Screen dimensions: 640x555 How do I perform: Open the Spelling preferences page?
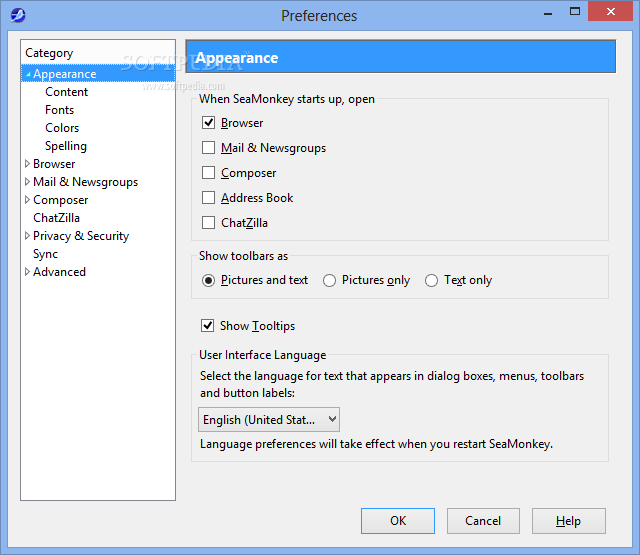[66, 146]
